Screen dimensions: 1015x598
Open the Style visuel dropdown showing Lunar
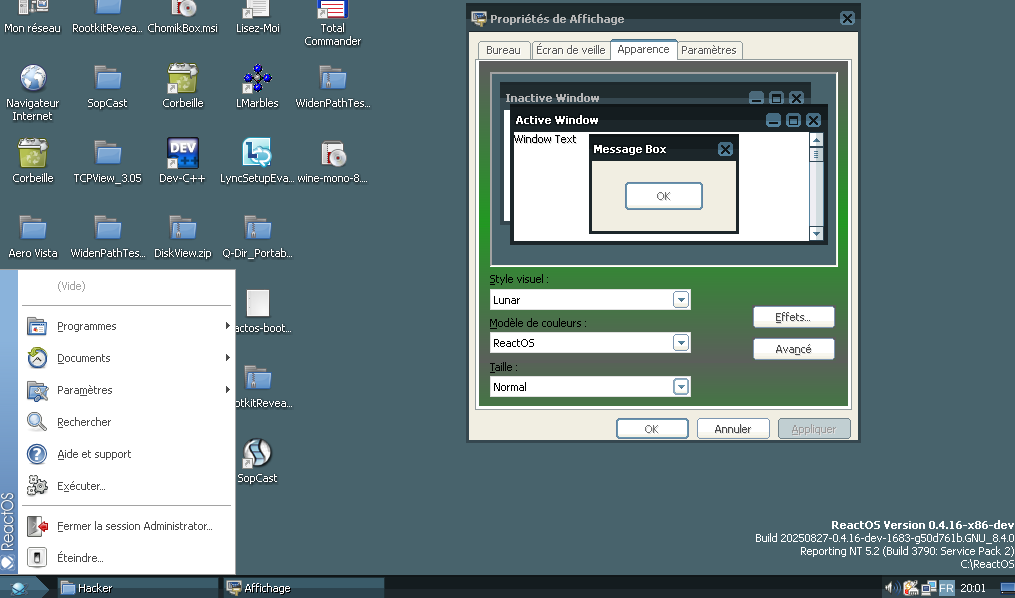click(x=590, y=300)
